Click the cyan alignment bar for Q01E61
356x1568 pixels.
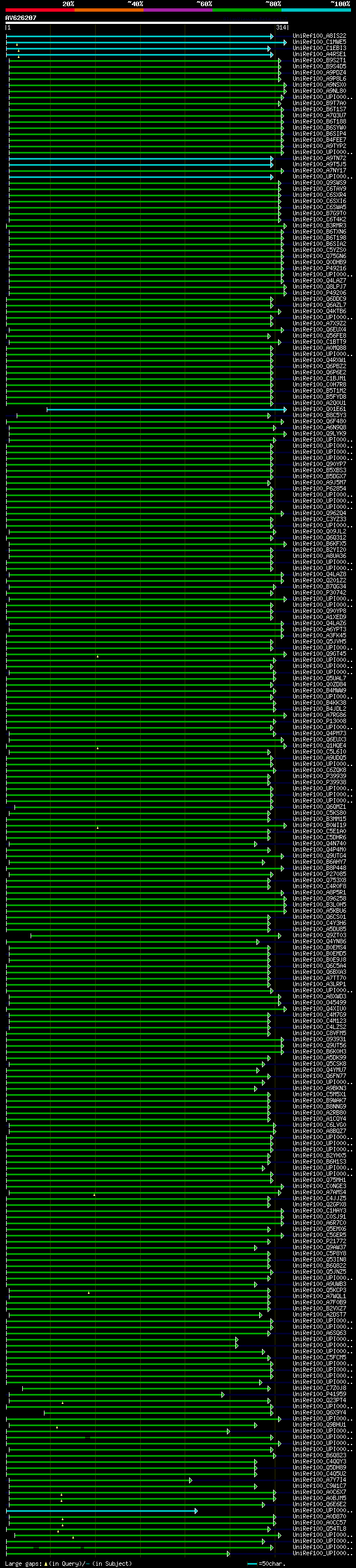[x=167, y=409]
